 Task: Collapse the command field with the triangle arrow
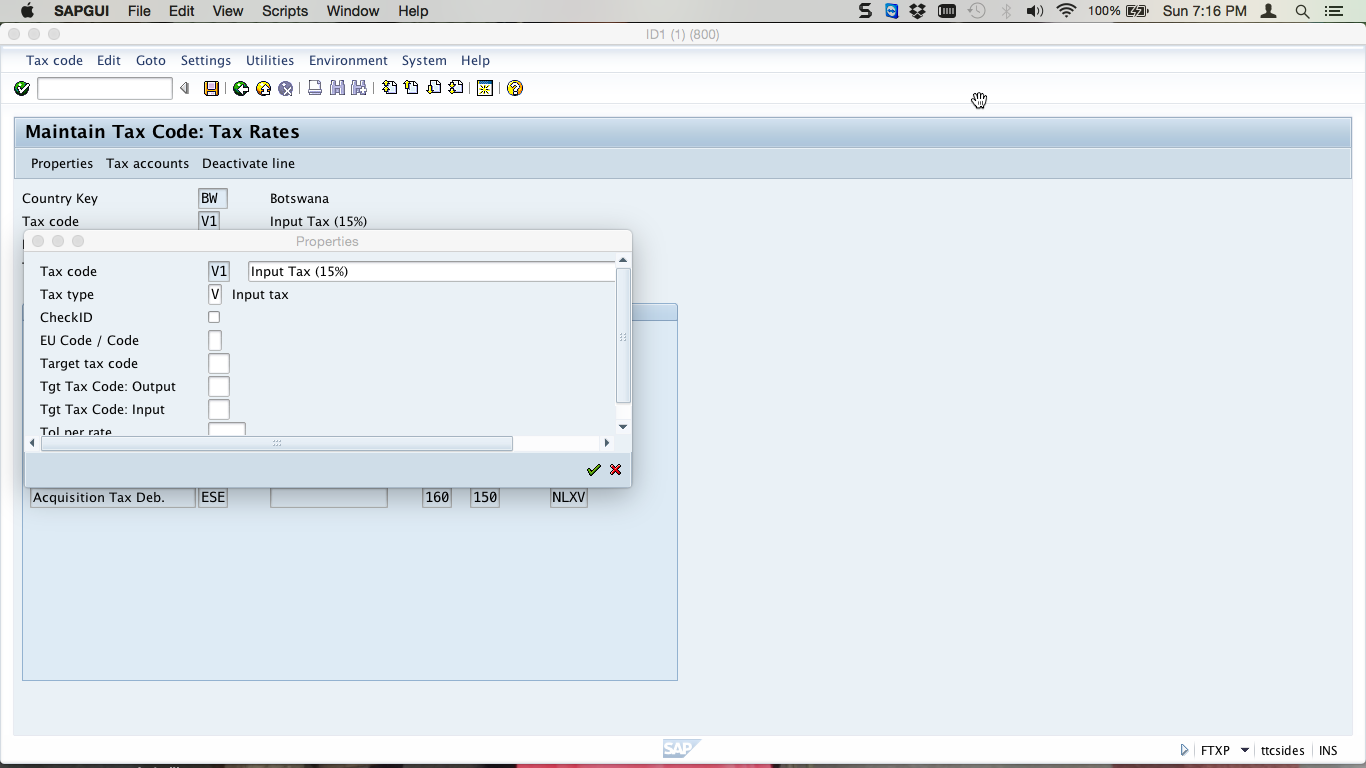tap(184, 89)
